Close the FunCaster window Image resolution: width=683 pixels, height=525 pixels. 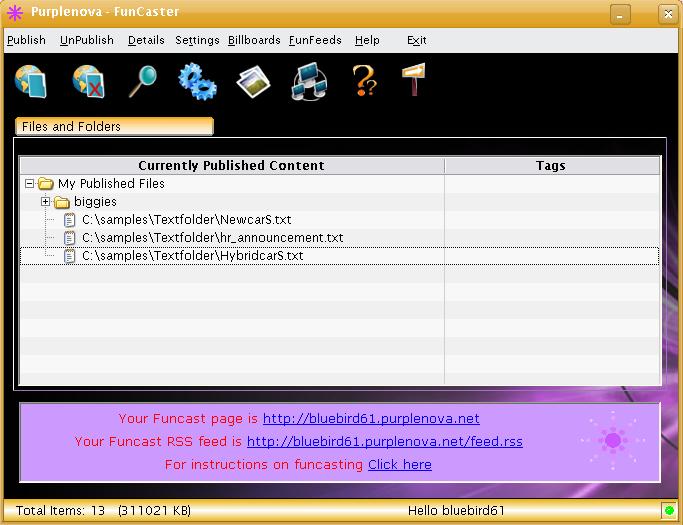pyautogui.click(x=668, y=14)
